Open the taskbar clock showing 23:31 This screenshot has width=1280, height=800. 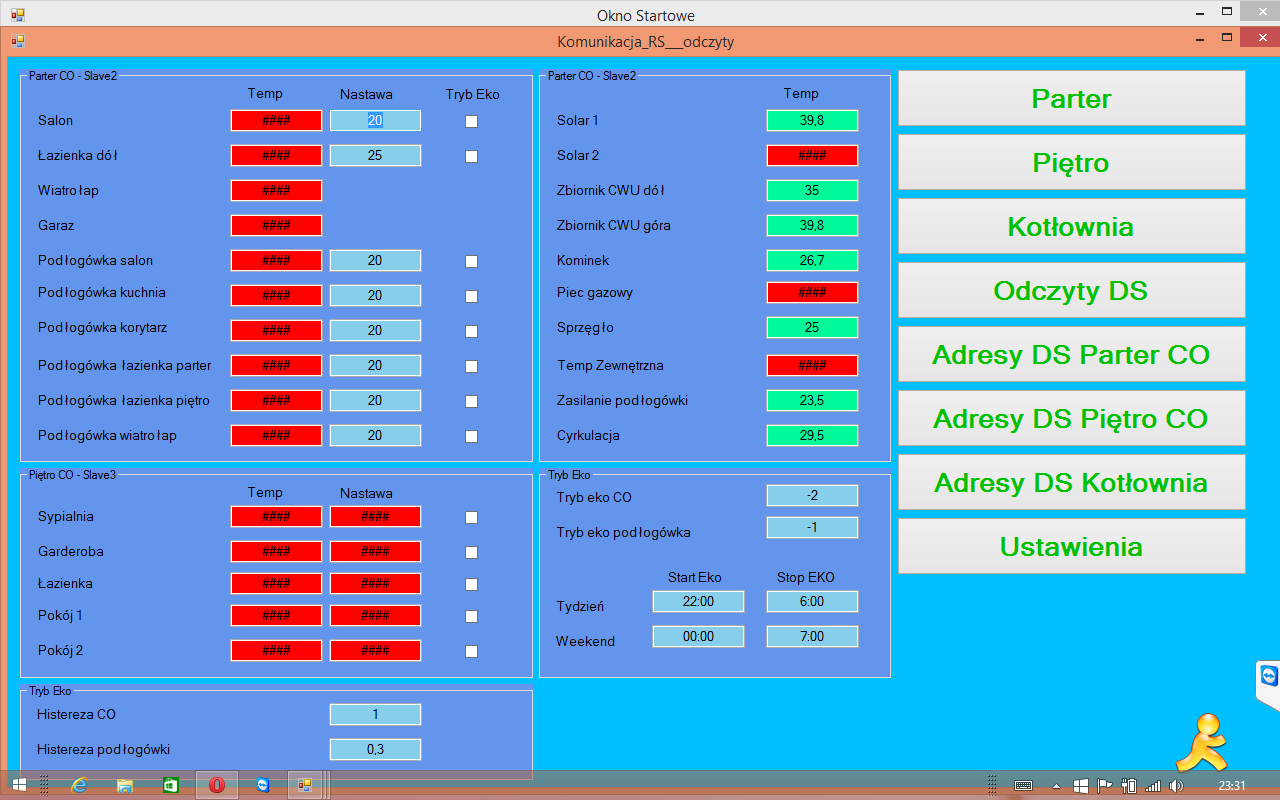(x=1232, y=786)
